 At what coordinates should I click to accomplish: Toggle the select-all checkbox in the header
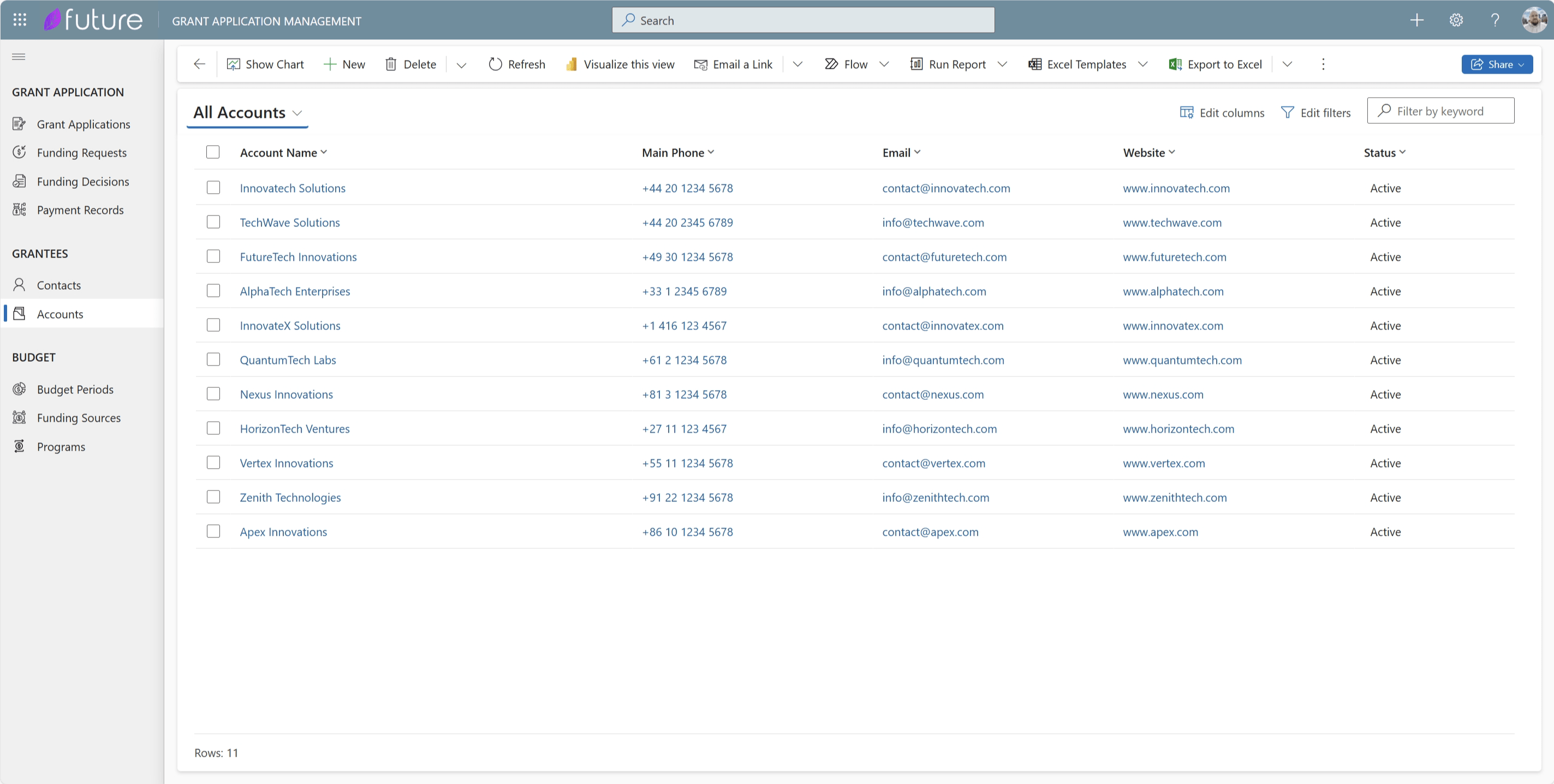[x=213, y=152]
